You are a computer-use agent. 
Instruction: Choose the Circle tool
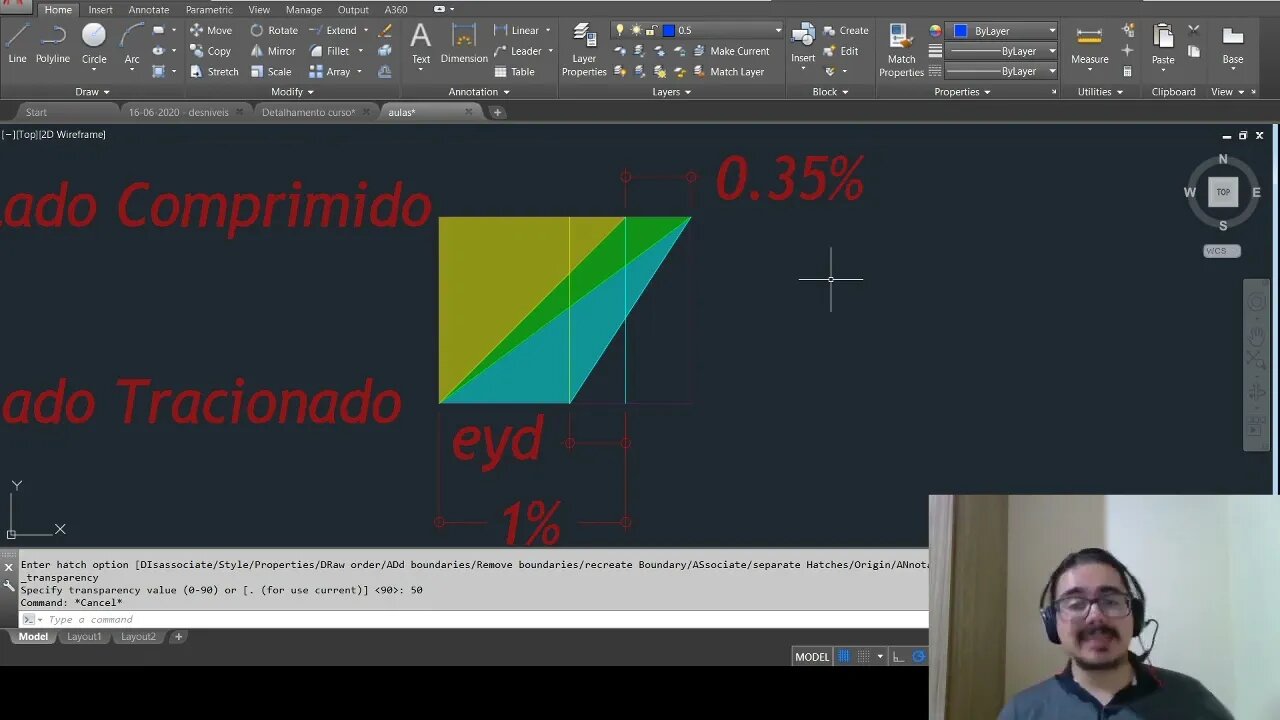click(x=94, y=45)
